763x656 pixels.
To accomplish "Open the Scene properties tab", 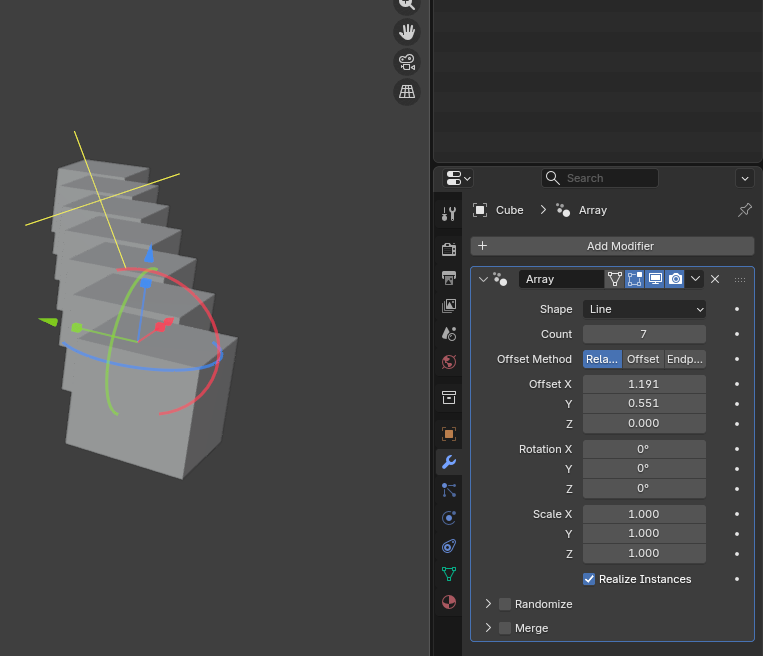I will [449, 334].
